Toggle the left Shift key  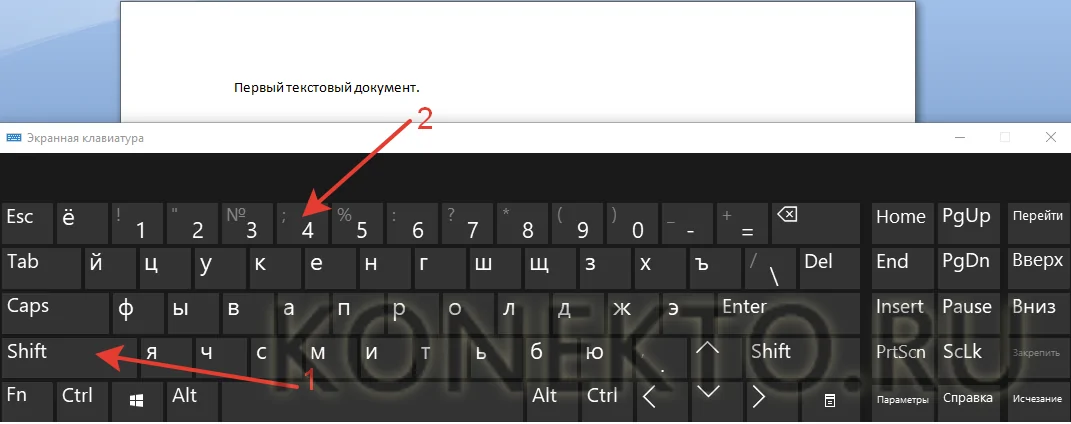(x=69, y=358)
